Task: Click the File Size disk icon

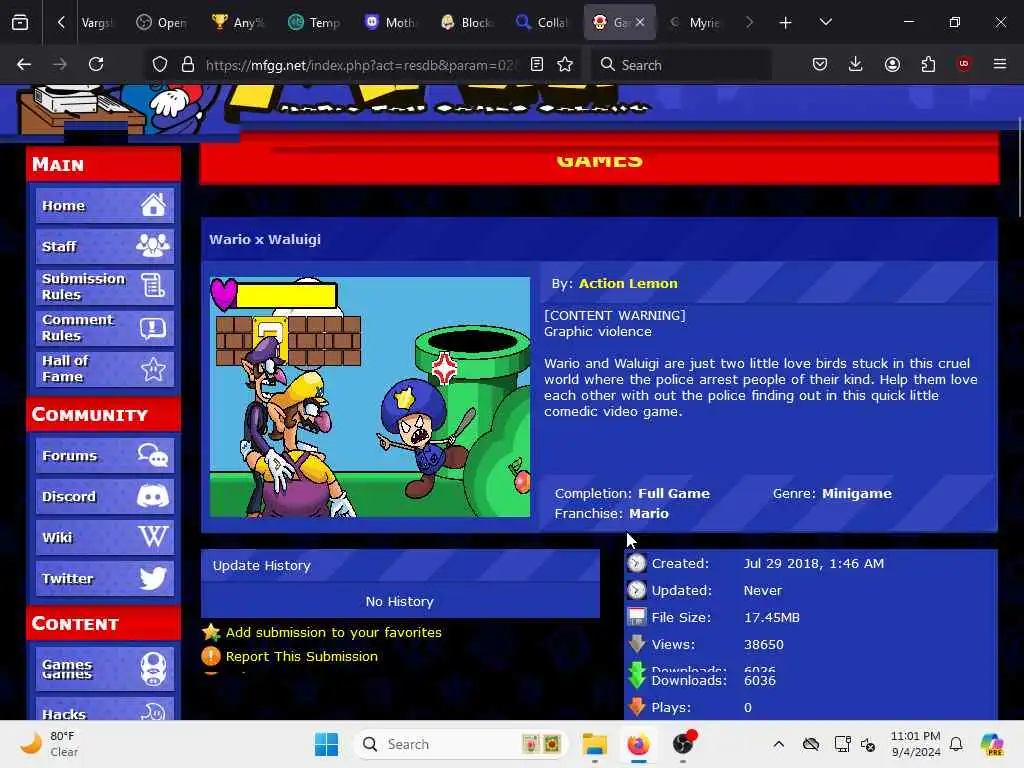Action: [x=637, y=617]
